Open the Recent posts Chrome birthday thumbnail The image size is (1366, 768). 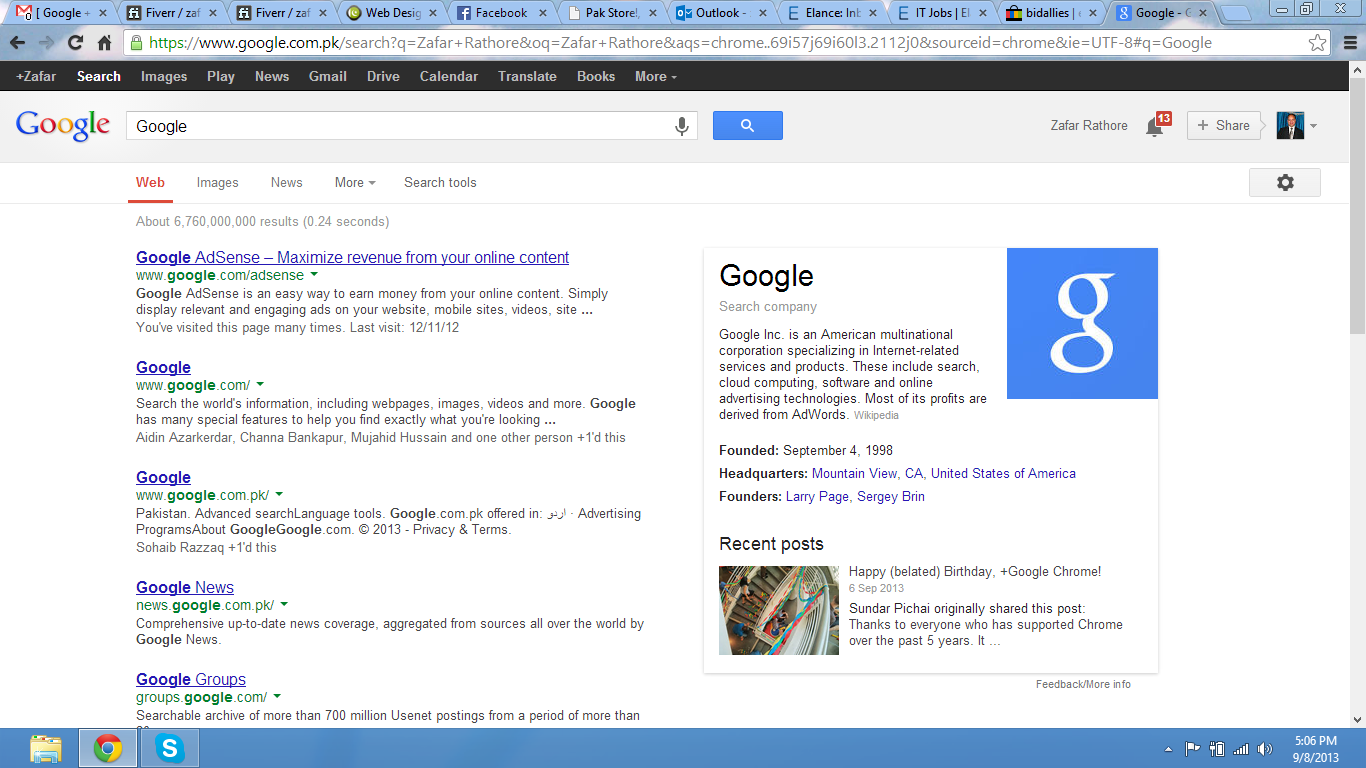click(x=778, y=610)
